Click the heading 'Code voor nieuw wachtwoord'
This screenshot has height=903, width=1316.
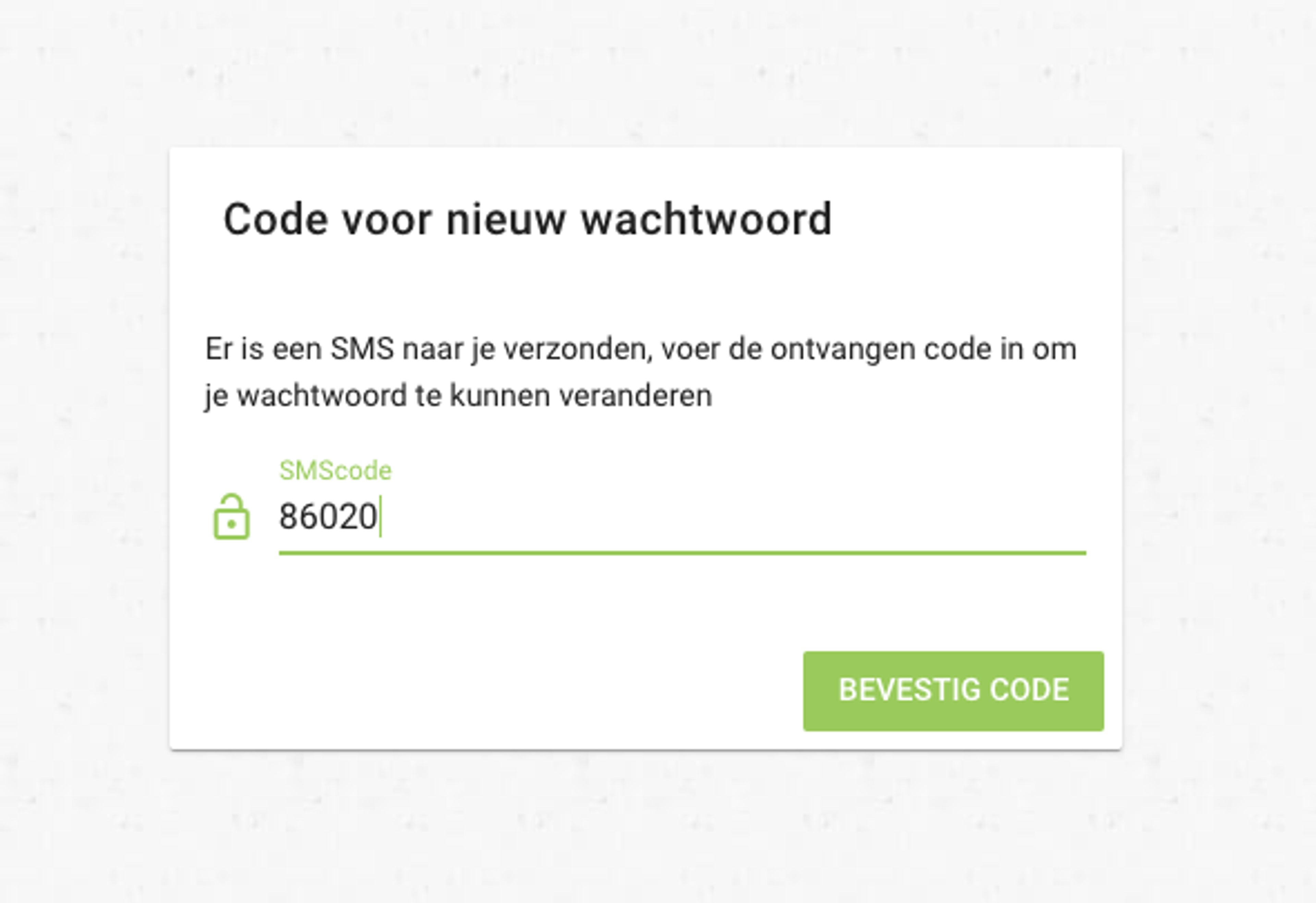527,219
